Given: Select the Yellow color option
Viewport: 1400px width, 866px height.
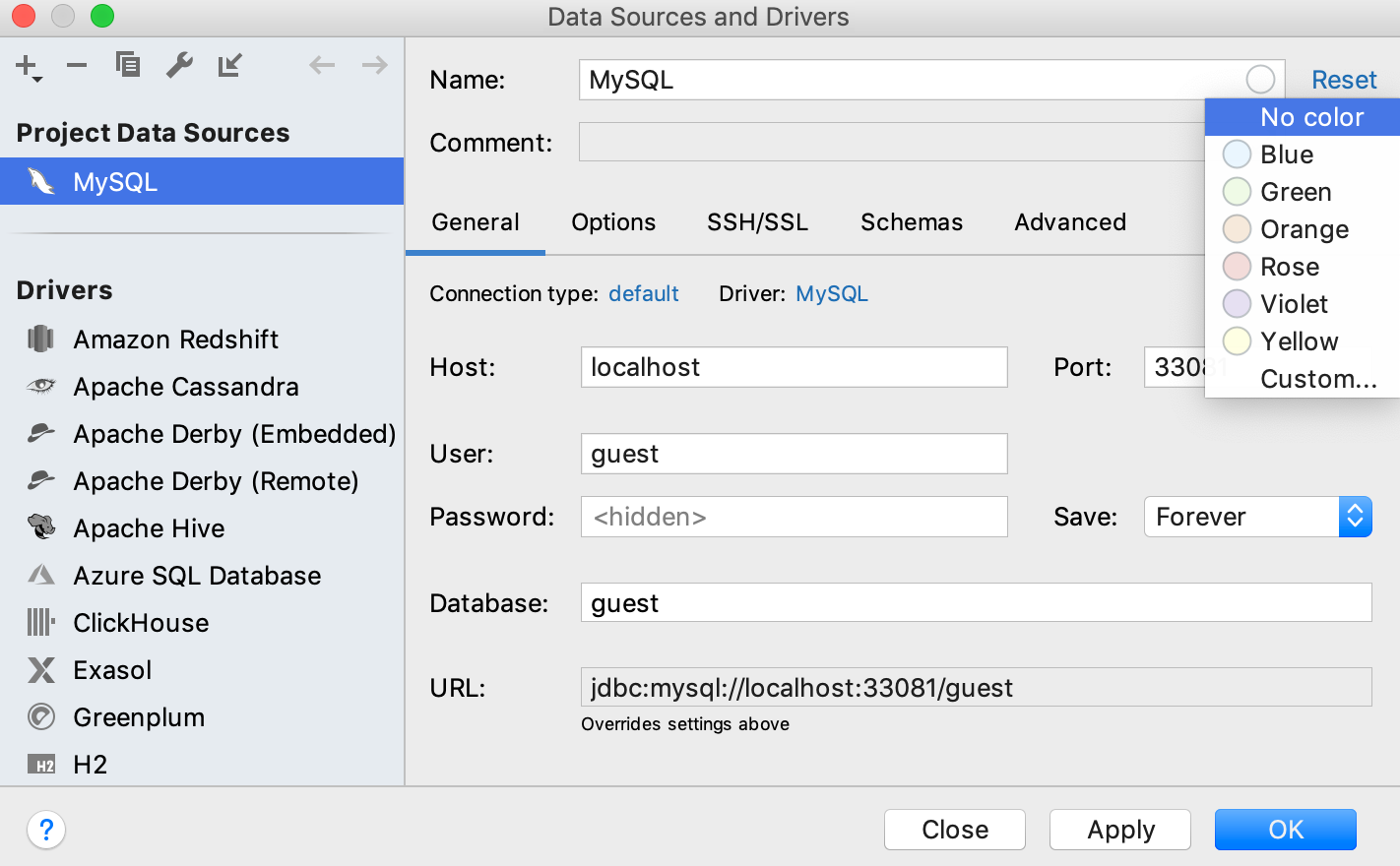Looking at the screenshot, I should (1302, 341).
